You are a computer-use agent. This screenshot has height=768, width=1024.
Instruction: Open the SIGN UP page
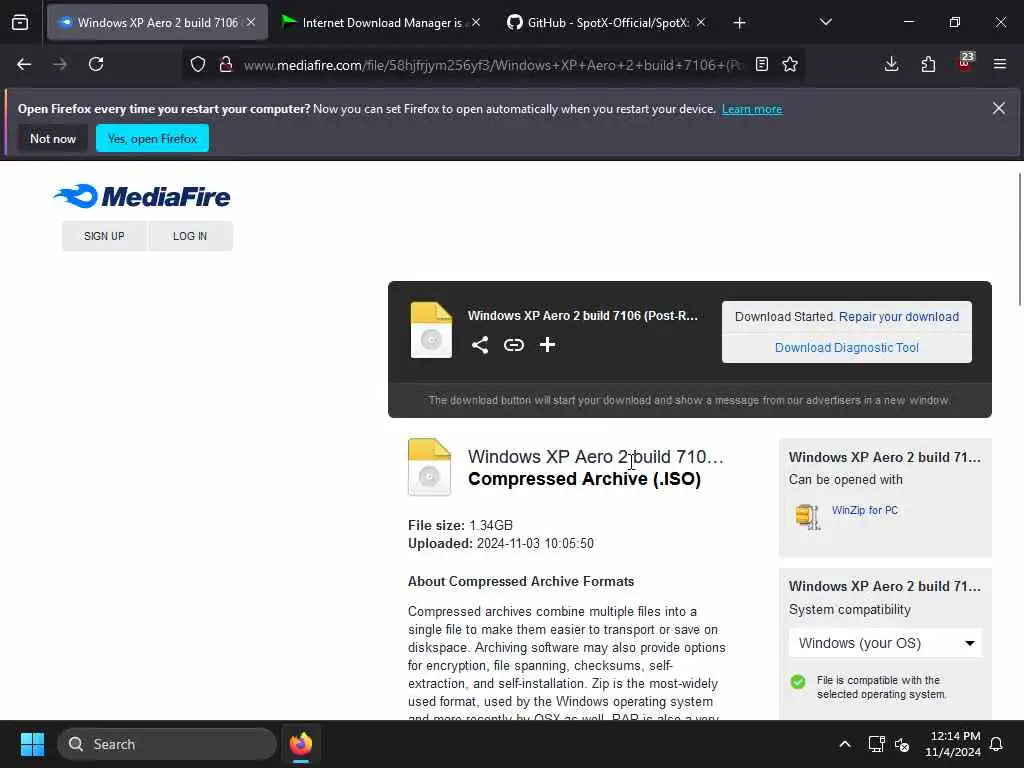tap(104, 236)
